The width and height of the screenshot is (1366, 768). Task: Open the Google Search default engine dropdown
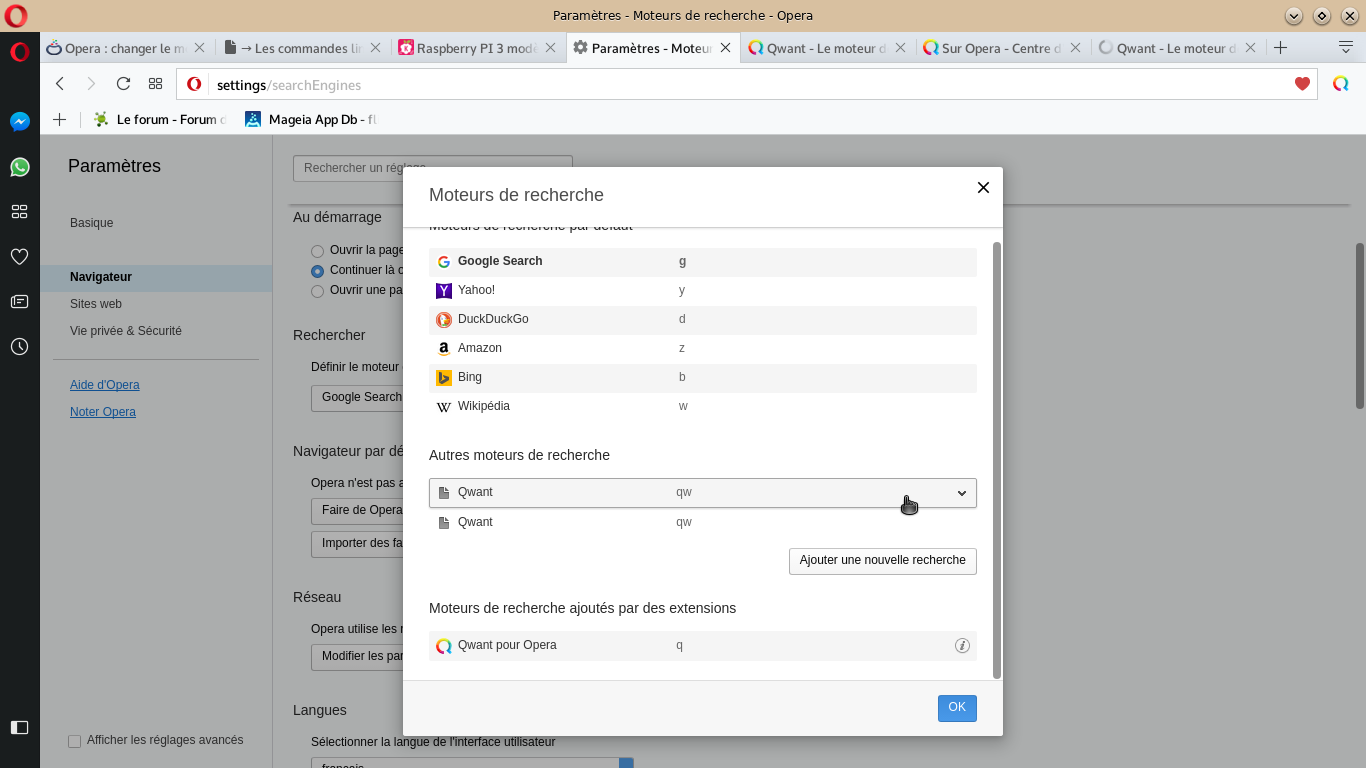(x=357, y=397)
